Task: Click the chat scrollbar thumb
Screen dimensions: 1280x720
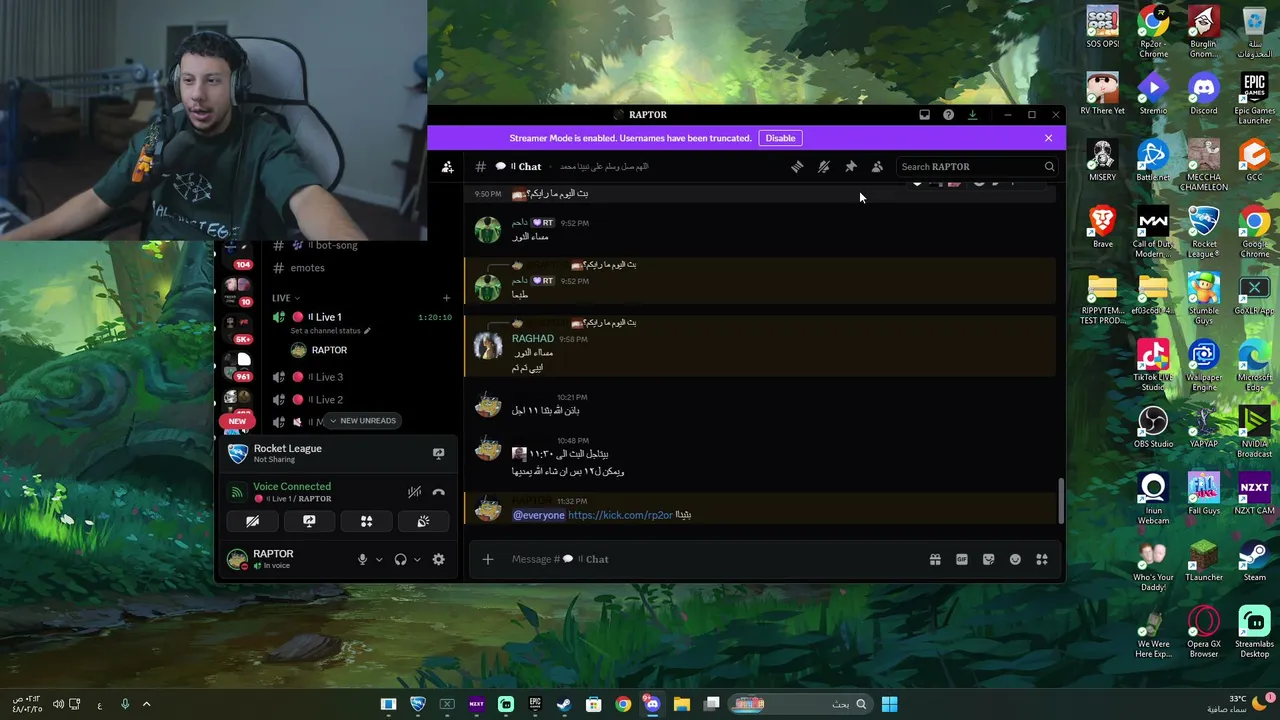Action: pyautogui.click(x=1060, y=500)
